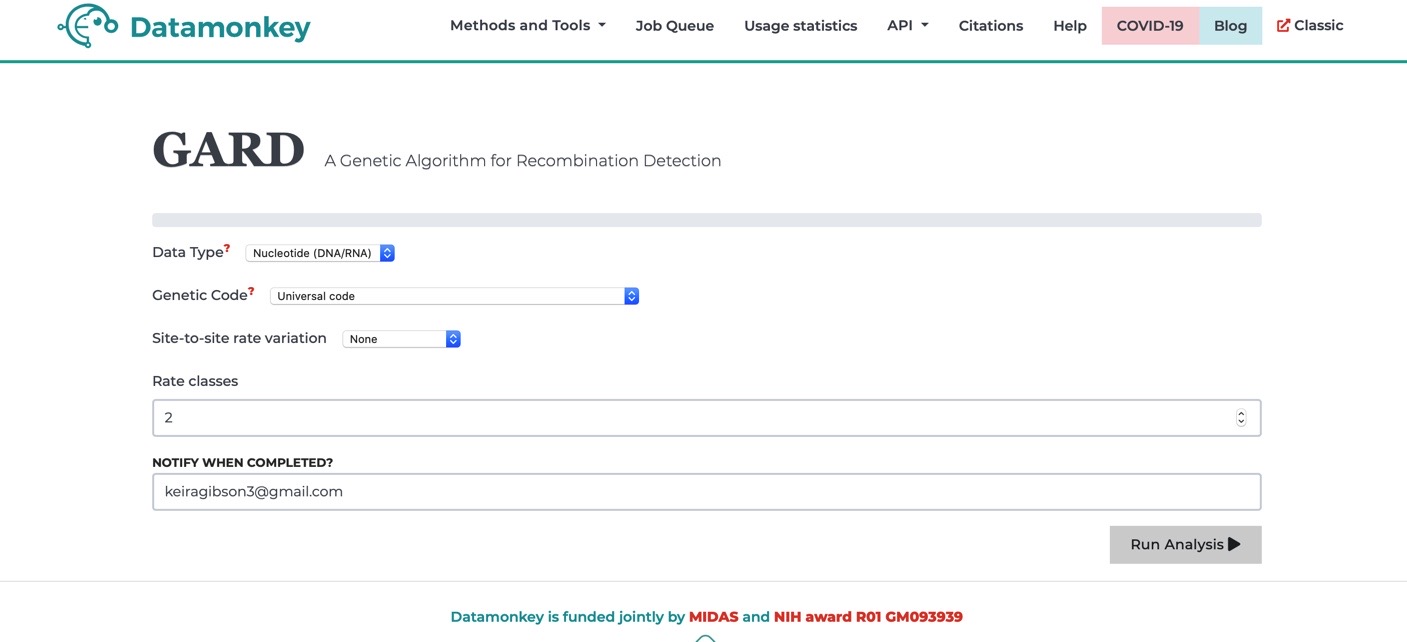Click the notification email input field

click(706, 491)
